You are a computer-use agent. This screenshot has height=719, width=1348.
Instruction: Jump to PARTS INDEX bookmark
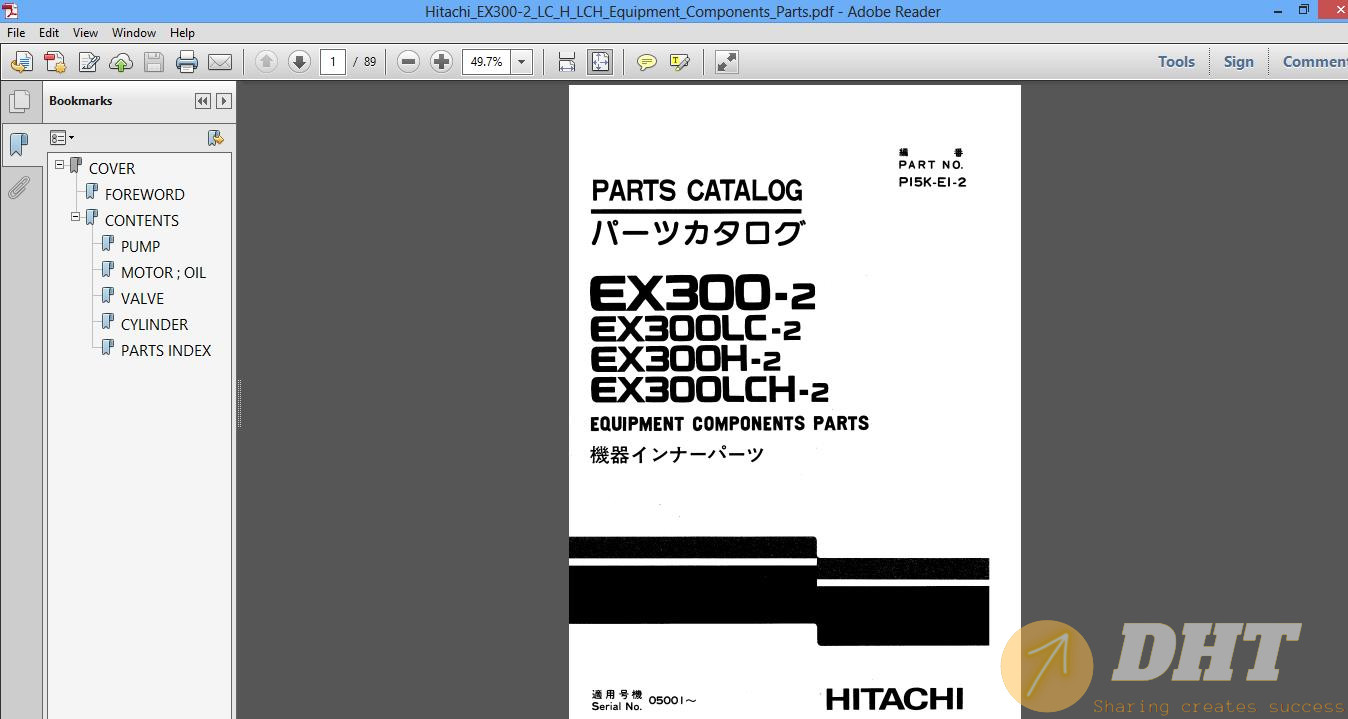[166, 350]
